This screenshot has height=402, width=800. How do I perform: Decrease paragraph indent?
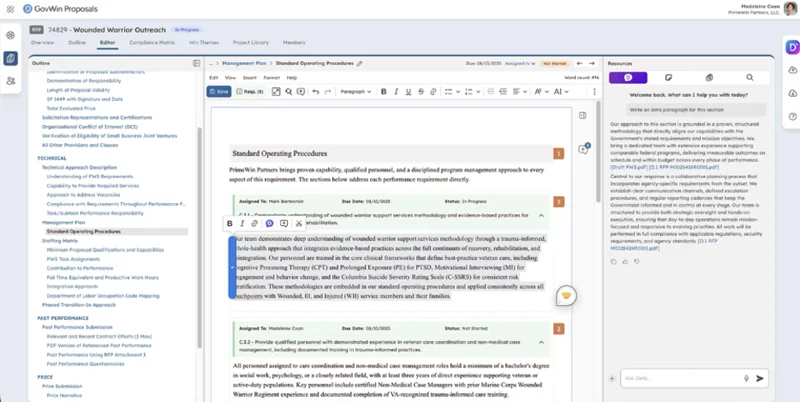click(x=491, y=92)
